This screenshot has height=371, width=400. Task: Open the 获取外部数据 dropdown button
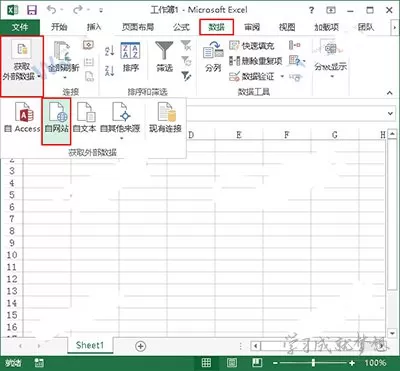point(22,66)
